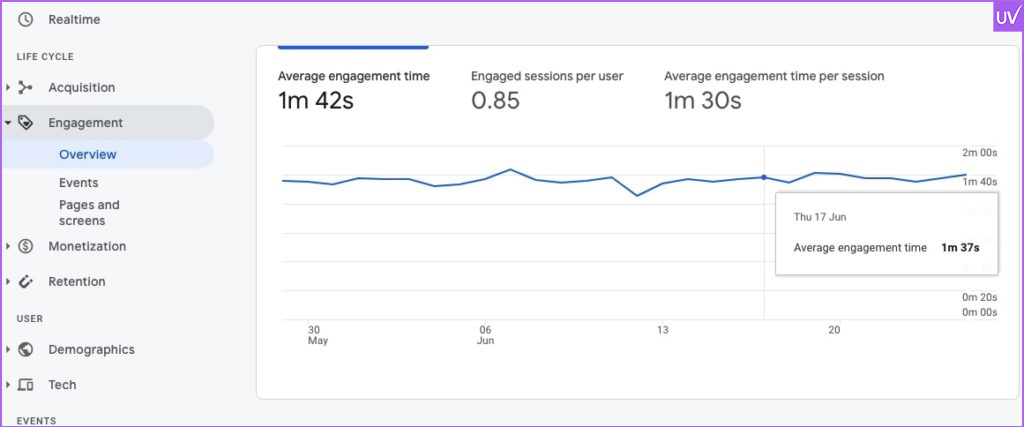Click the Engagement tag icon
Screen dimensions: 1024x427
26,123
